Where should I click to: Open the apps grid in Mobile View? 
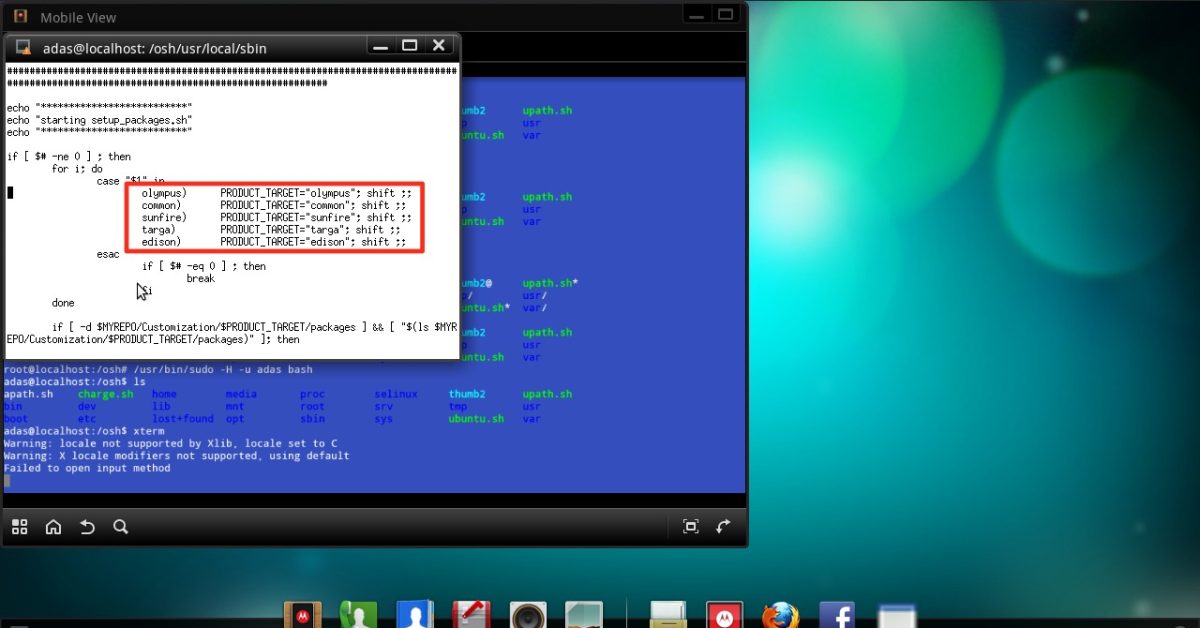coord(19,526)
